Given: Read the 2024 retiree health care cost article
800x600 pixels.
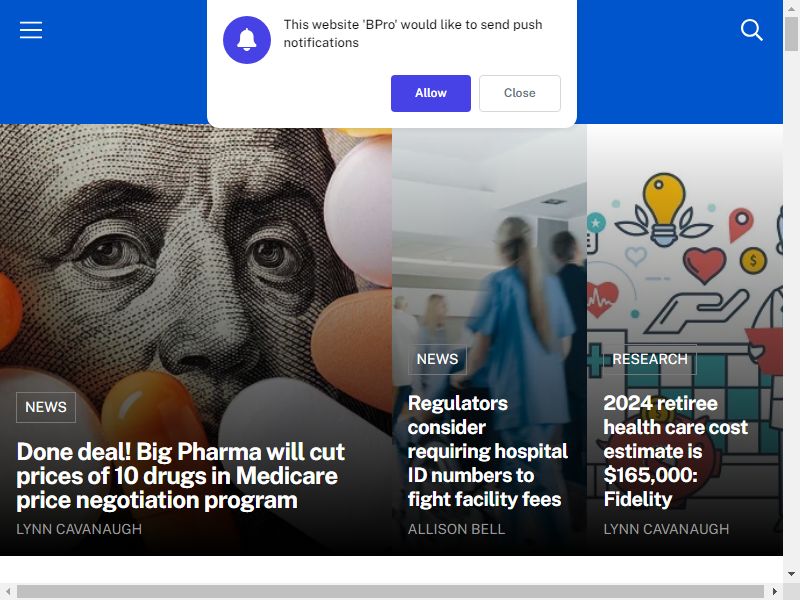Looking at the screenshot, I should 676,451.
